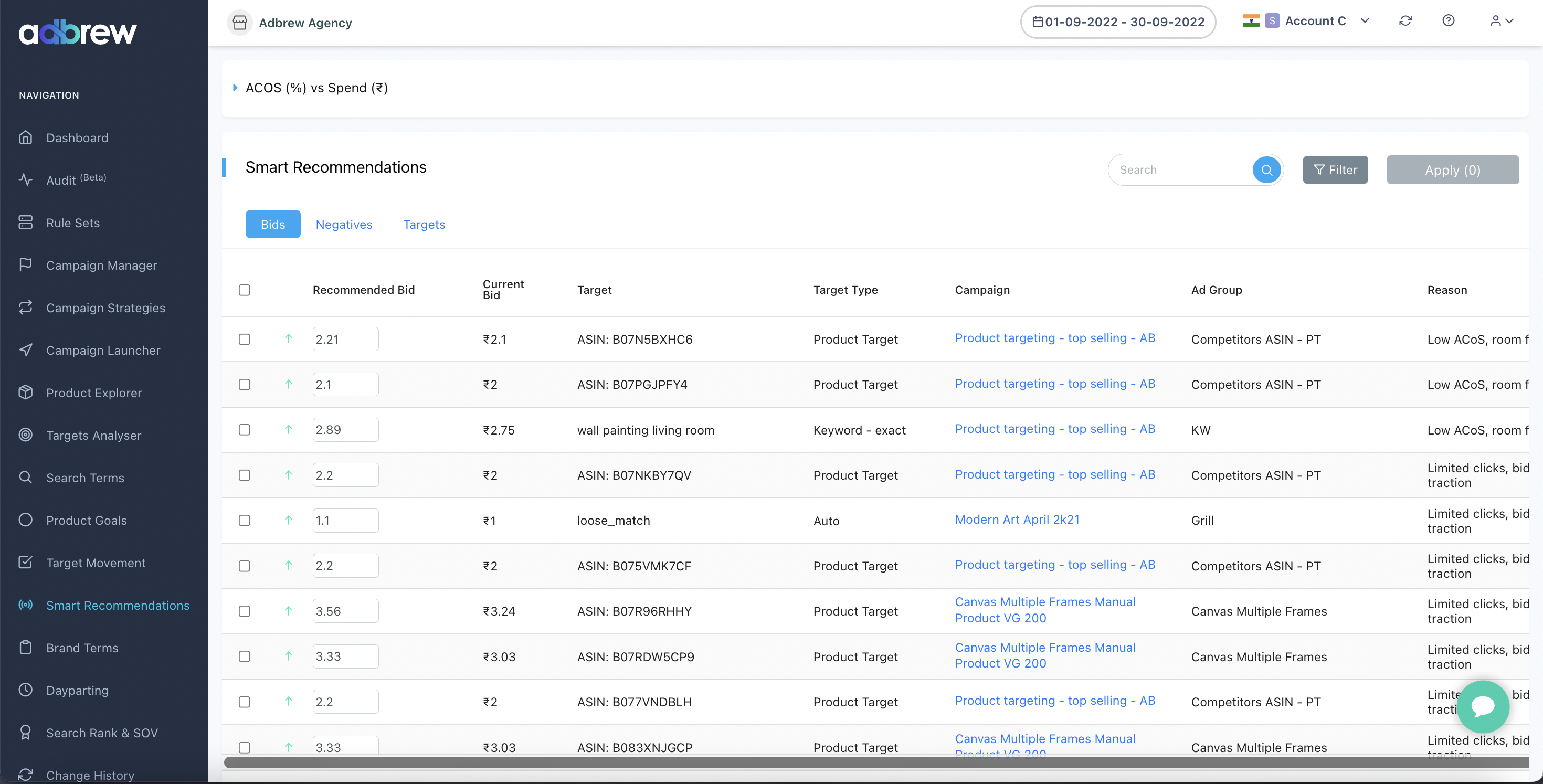Click the Filter button
The image size is (1543, 784).
[1336, 169]
